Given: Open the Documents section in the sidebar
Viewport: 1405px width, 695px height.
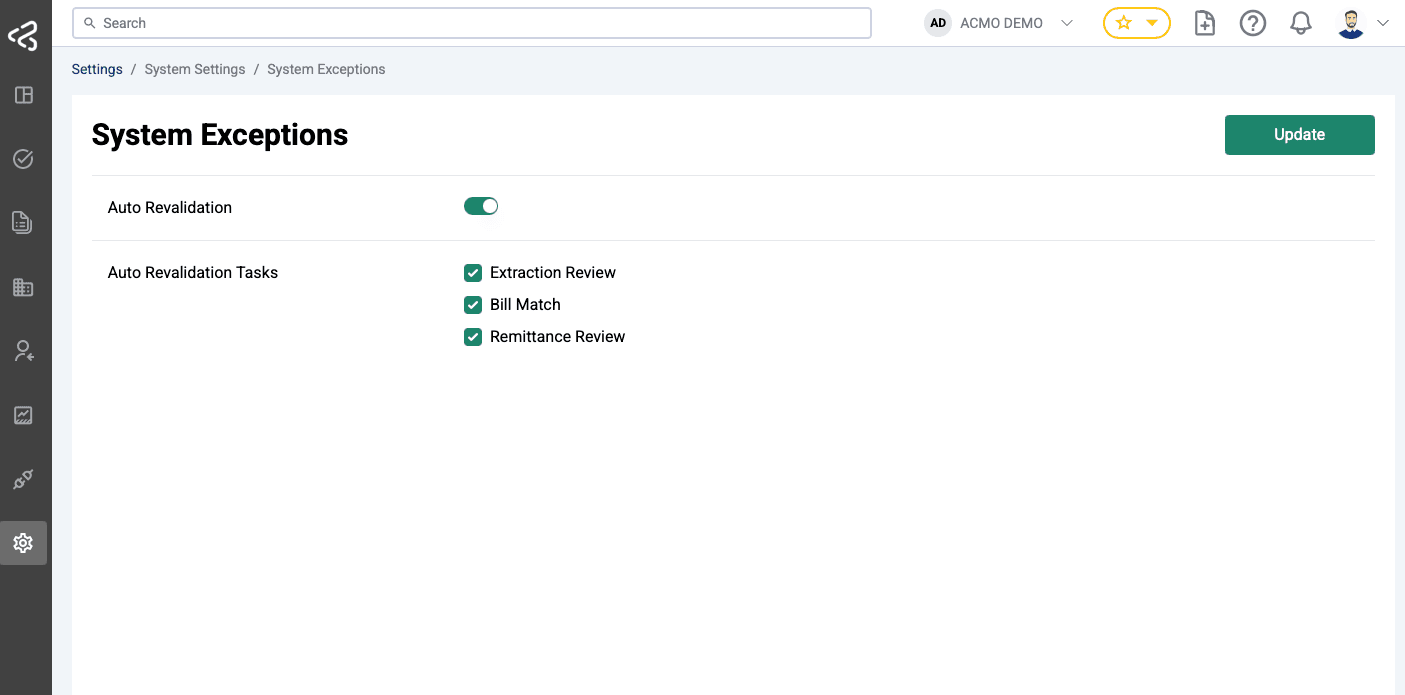Looking at the screenshot, I should point(24,222).
